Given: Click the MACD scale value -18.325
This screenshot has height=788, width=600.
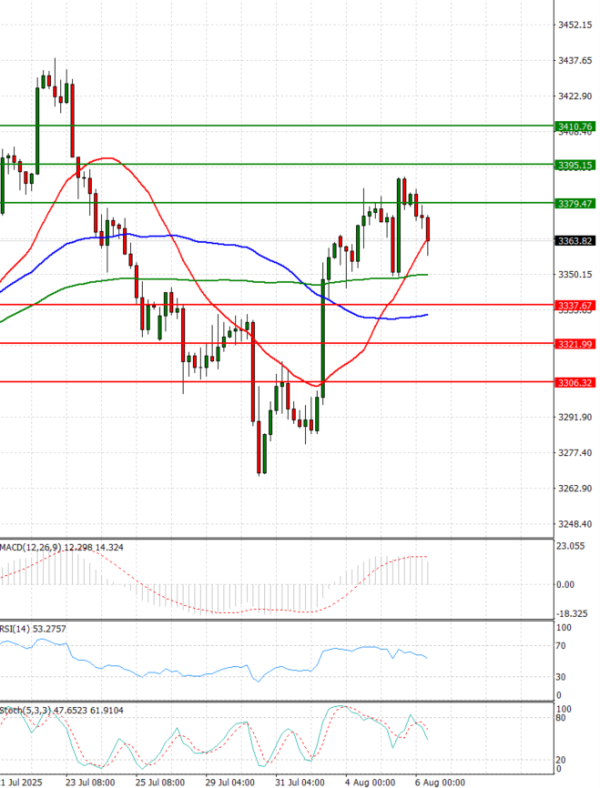Looking at the screenshot, I should [x=572, y=614].
